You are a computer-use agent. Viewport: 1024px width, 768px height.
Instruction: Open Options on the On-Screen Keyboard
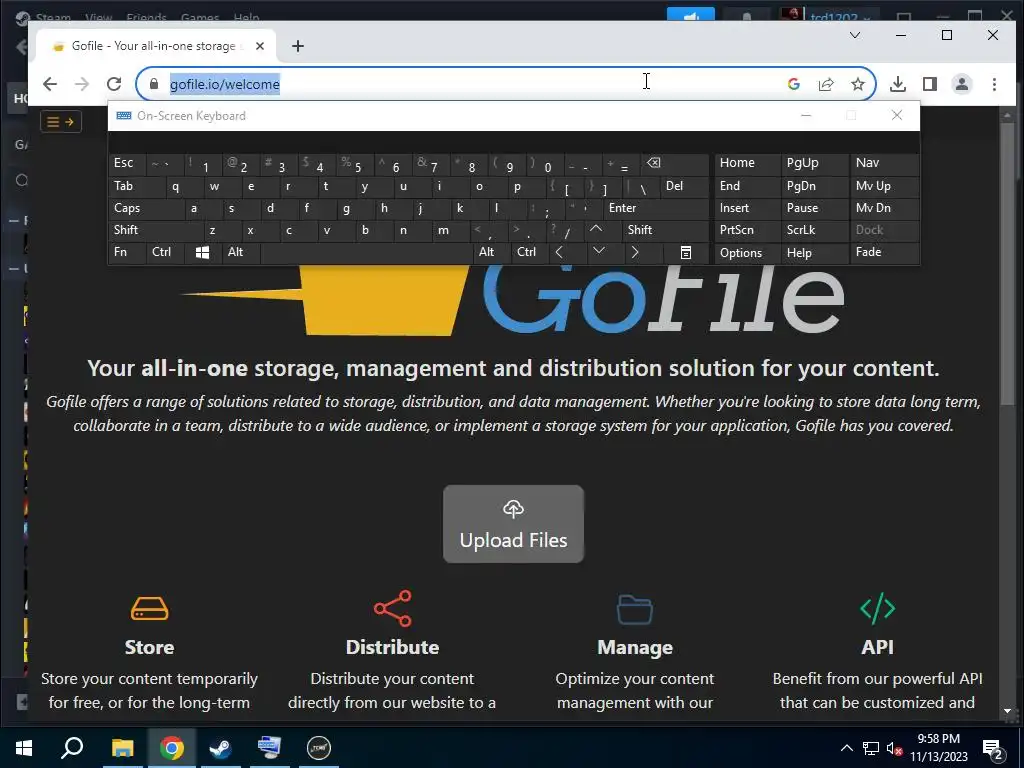[x=748, y=253]
